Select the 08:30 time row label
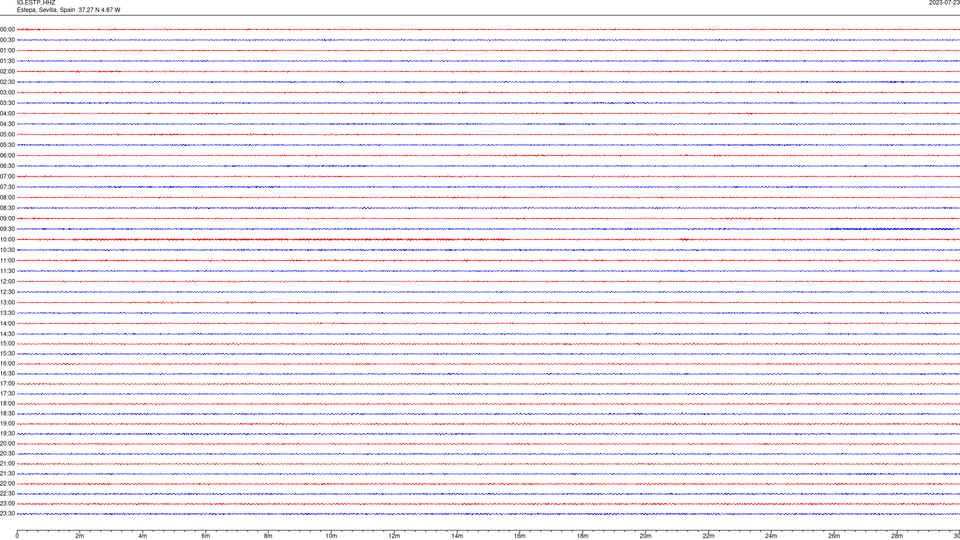 click(x=7, y=208)
